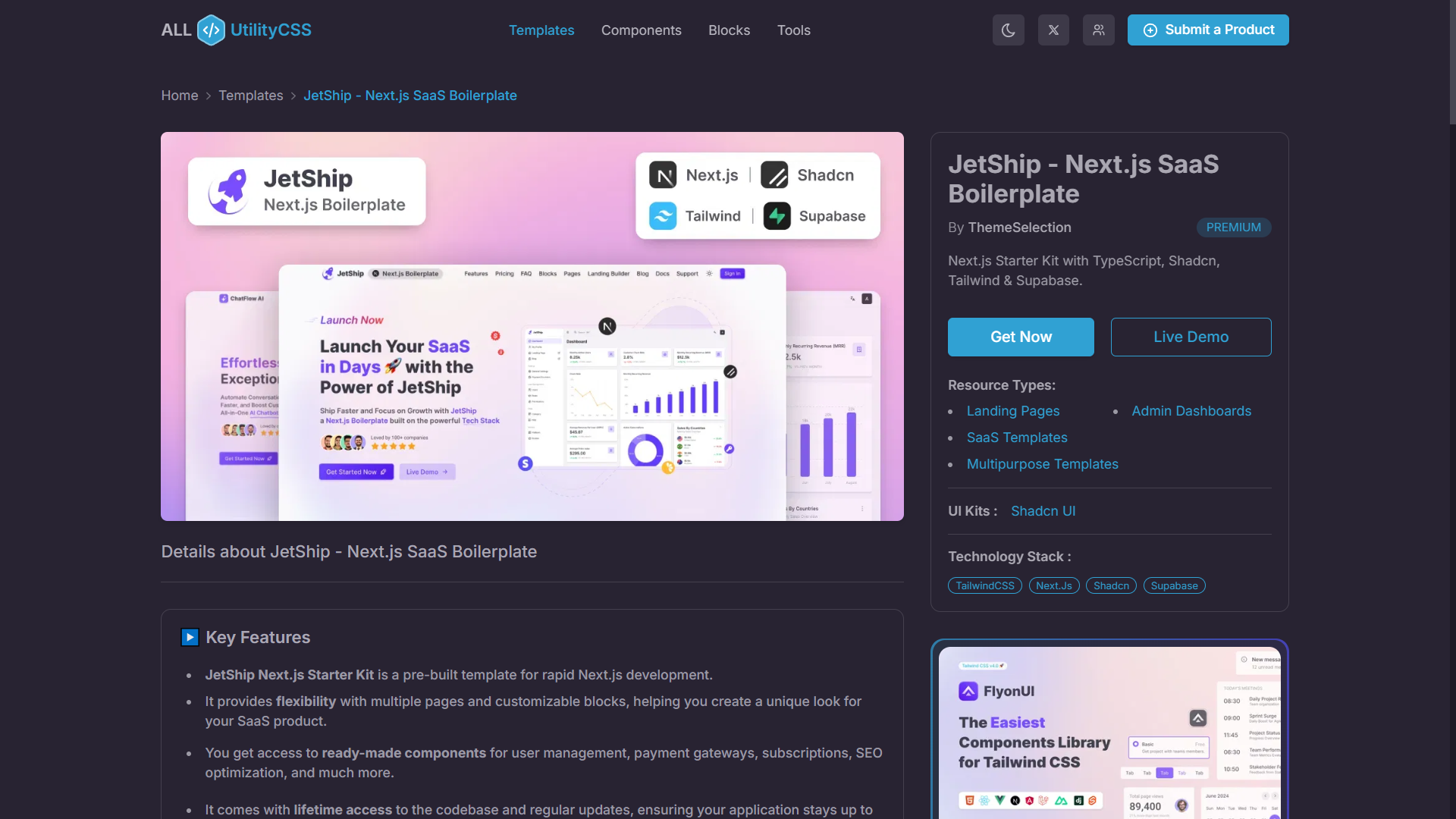The image size is (1456, 819).
Task: Click the page vertical scrollbar
Action: coord(1452,62)
